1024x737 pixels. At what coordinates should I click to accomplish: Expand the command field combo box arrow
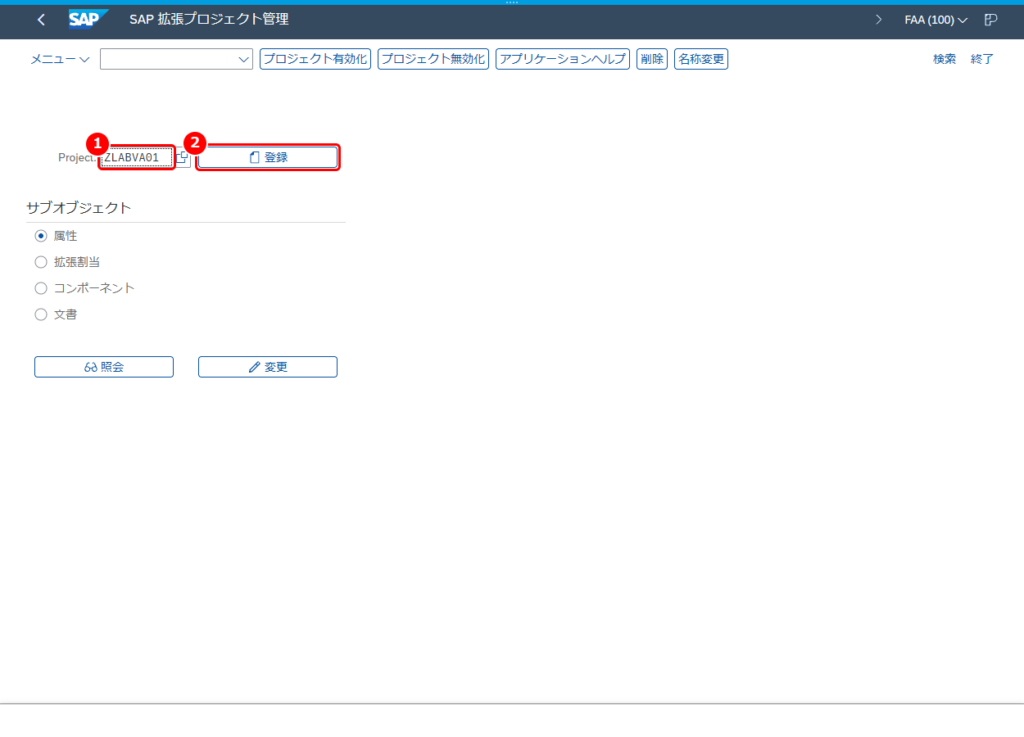tap(244, 59)
